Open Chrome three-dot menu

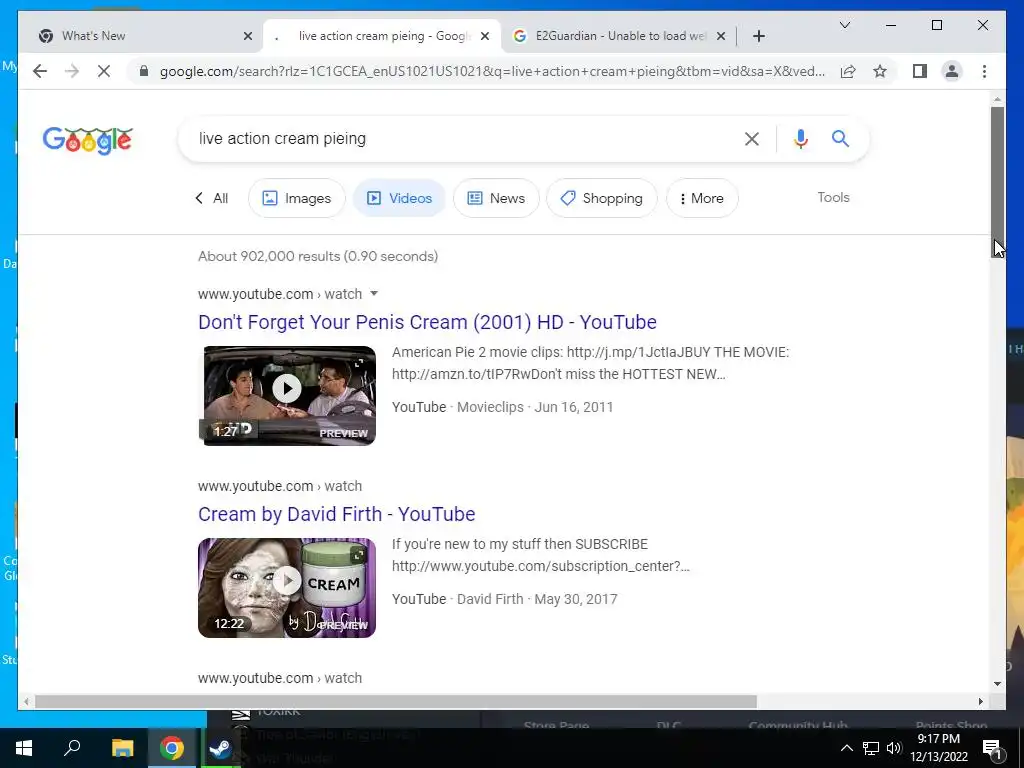(x=984, y=71)
